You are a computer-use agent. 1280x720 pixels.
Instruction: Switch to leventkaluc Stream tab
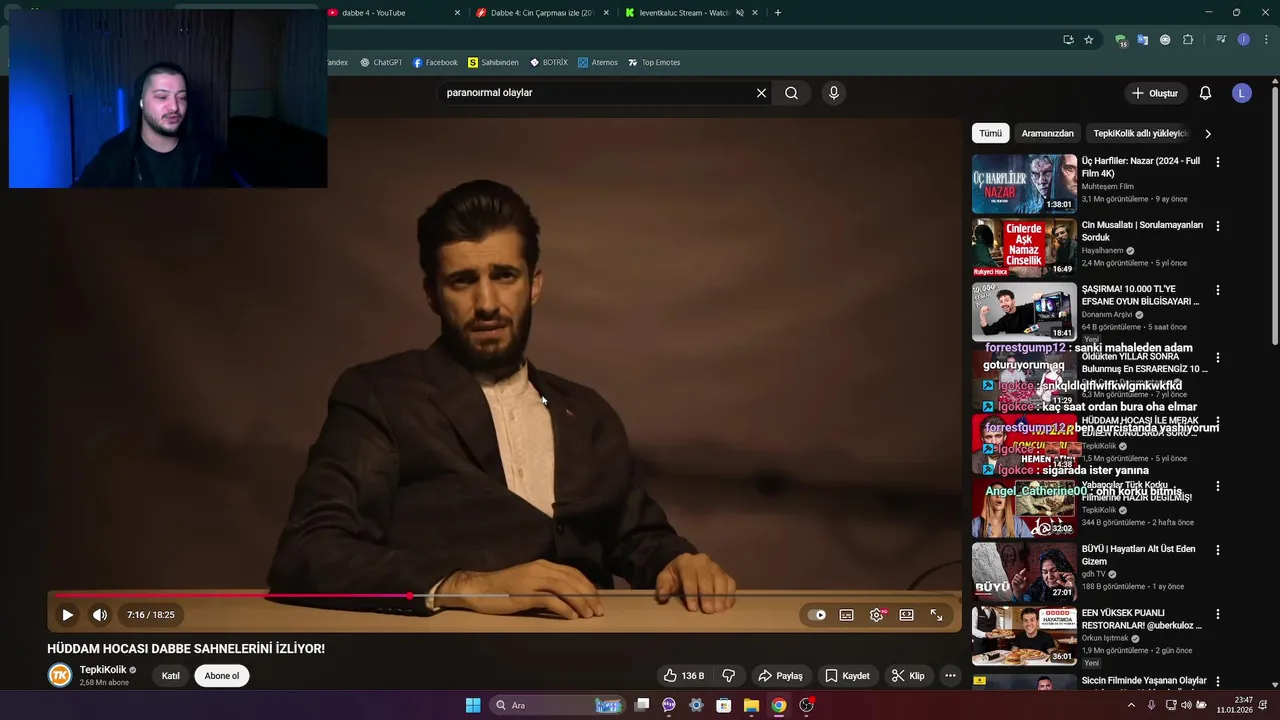[692, 13]
